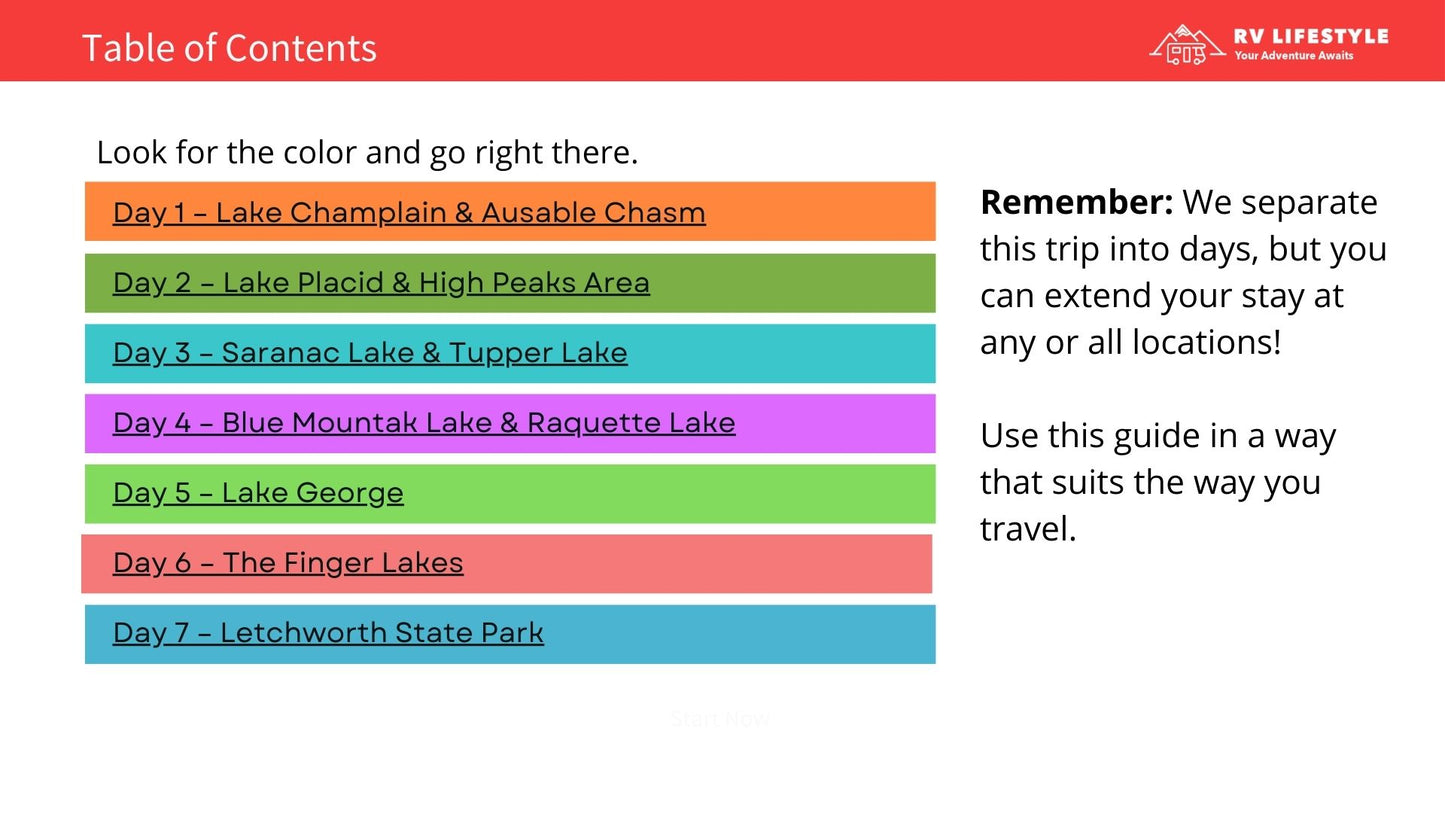Jump to Day 3 – Saranac Lake section
The image size is (1445, 813).
370,353
